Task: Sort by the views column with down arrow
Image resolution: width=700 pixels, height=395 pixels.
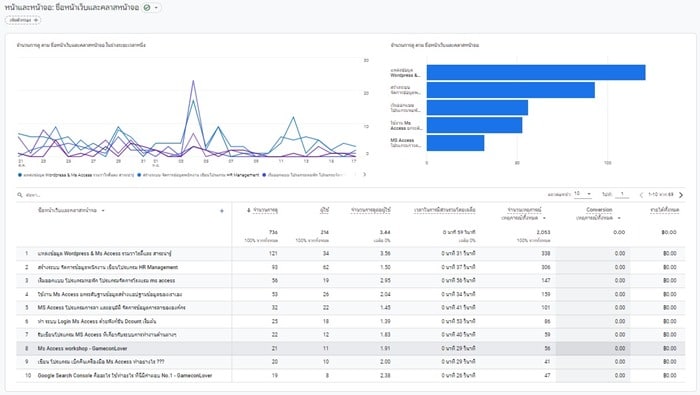Action: tap(262, 210)
